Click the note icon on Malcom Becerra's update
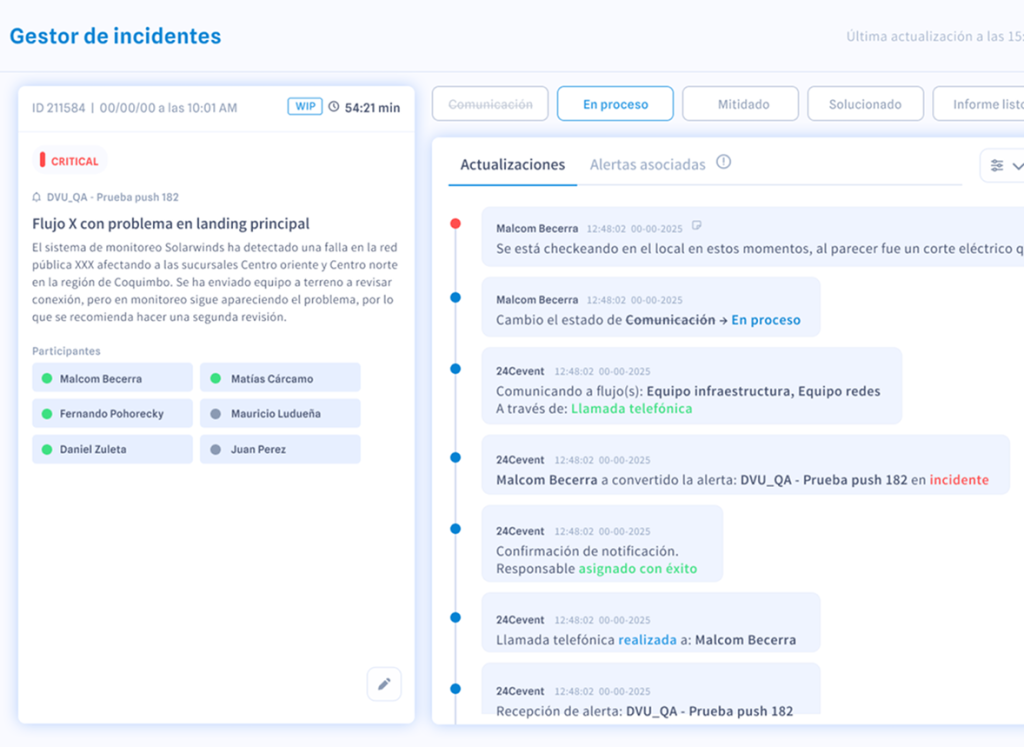 click(x=698, y=225)
